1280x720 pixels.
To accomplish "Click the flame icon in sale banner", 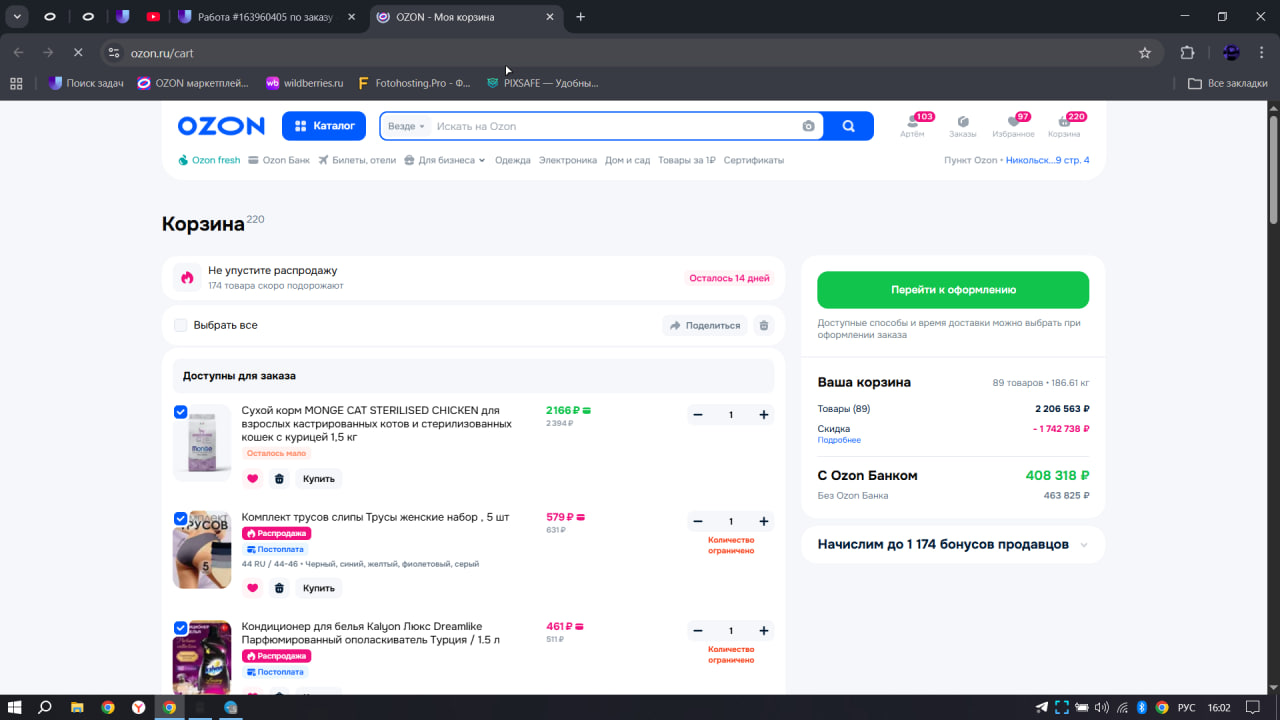I will coord(187,277).
